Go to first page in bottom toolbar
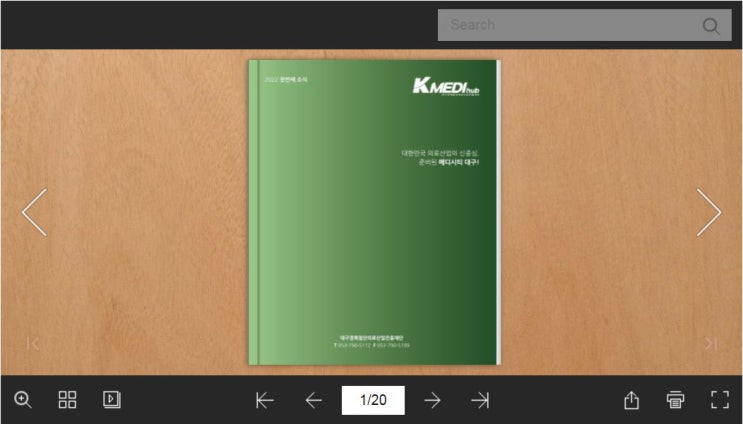743x424 pixels. [x=264, y=400]
